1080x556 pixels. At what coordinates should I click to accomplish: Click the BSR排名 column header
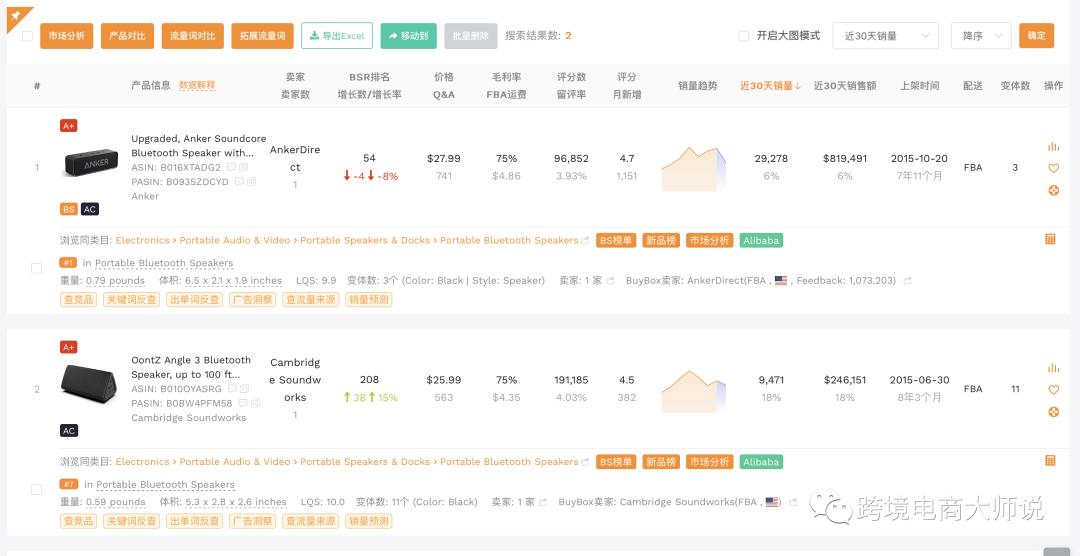[369, 77]
